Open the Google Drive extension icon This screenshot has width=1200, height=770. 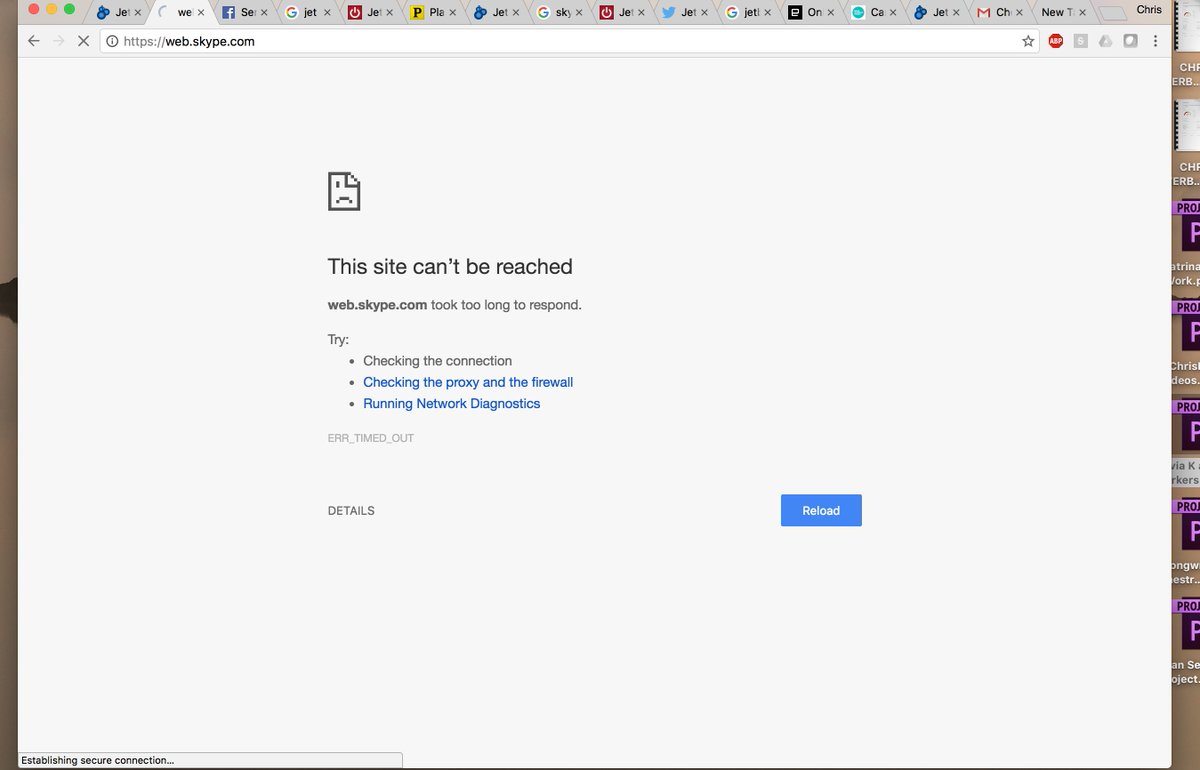click(1106, 41)
